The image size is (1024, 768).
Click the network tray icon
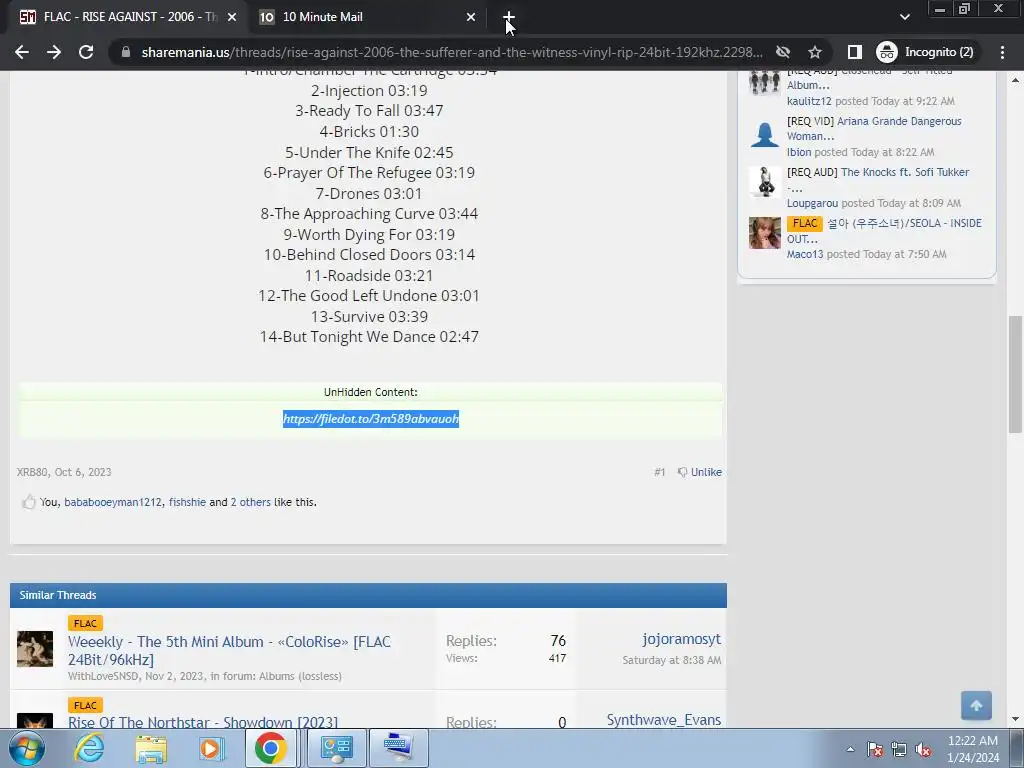[899, 749]
